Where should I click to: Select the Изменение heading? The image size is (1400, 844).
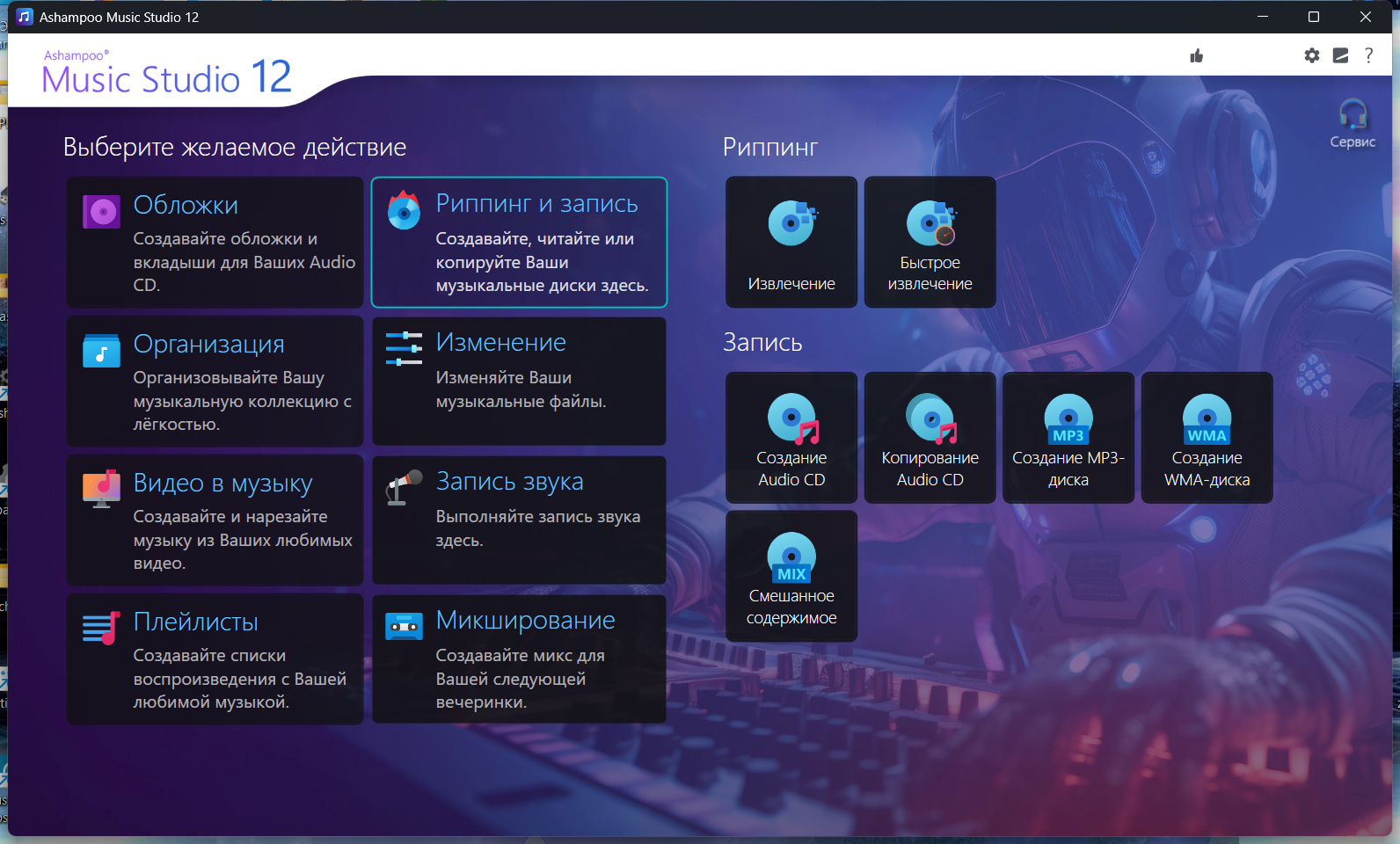[500, 343]
